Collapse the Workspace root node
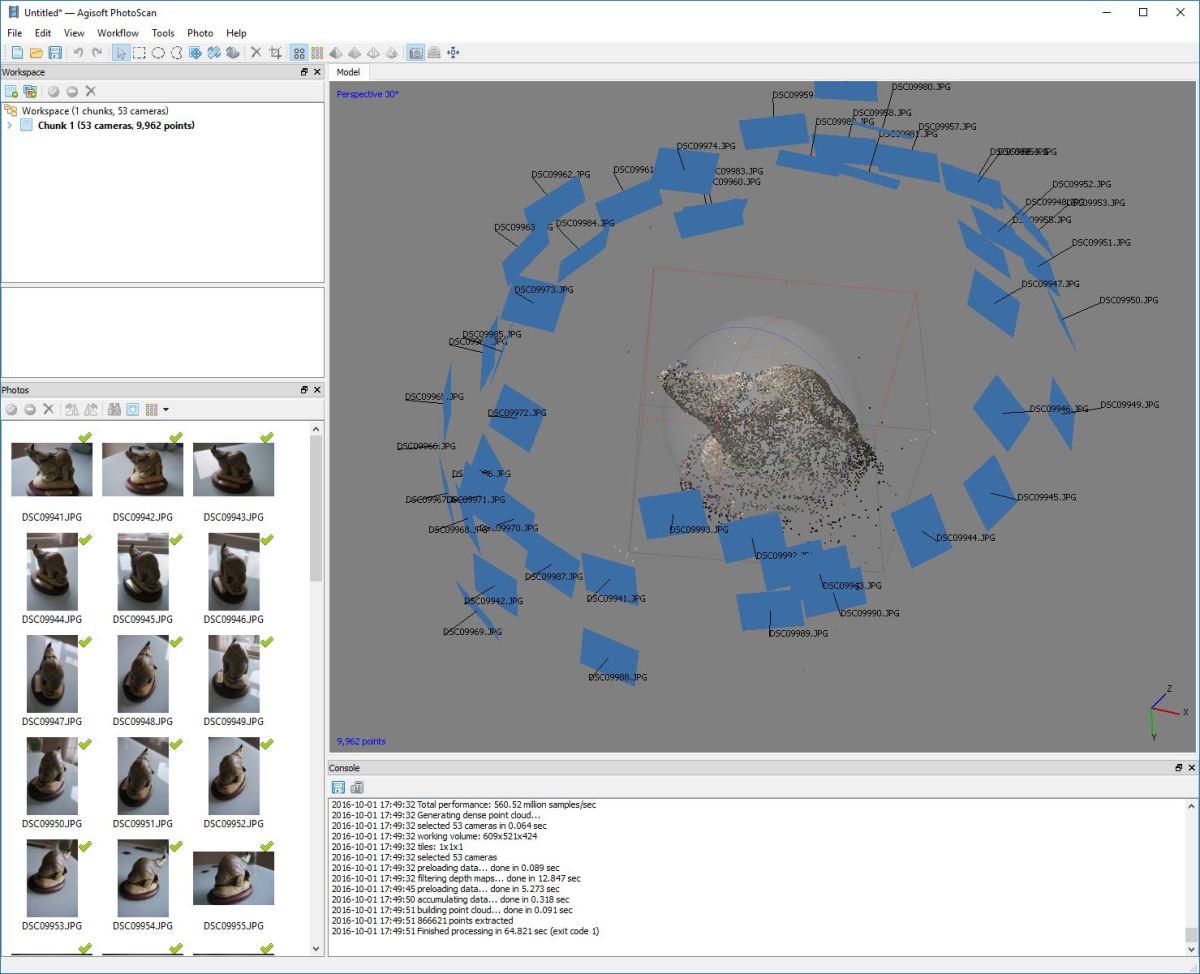The height and width of the screenshot is (974, 1200). [x=10, y=111]
